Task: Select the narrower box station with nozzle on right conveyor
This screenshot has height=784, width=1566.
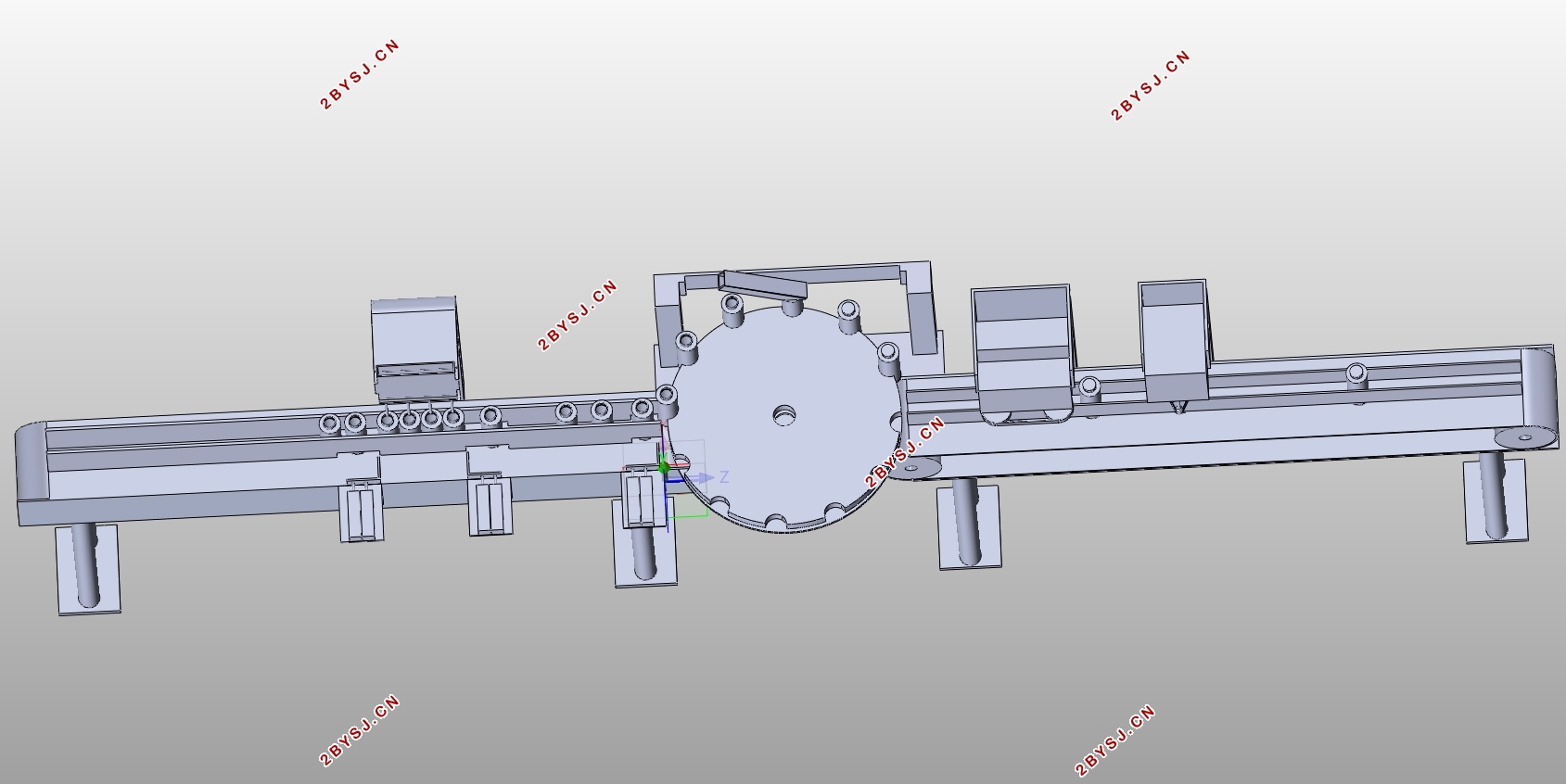Action: click(1175, 341)
